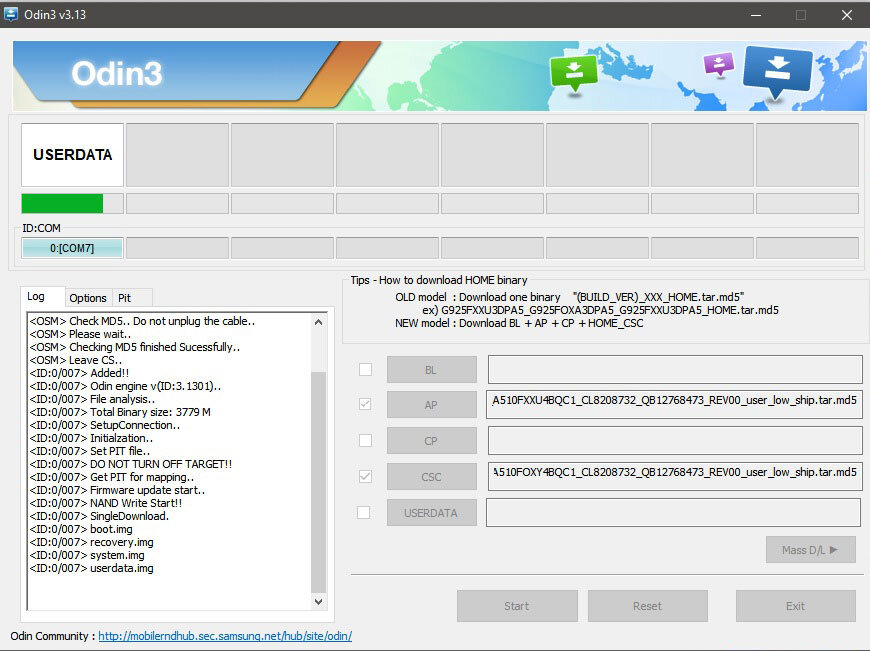Click the USERDATA file button
The height and width of the screenshot is (651, 870).
tap(431, 513)
